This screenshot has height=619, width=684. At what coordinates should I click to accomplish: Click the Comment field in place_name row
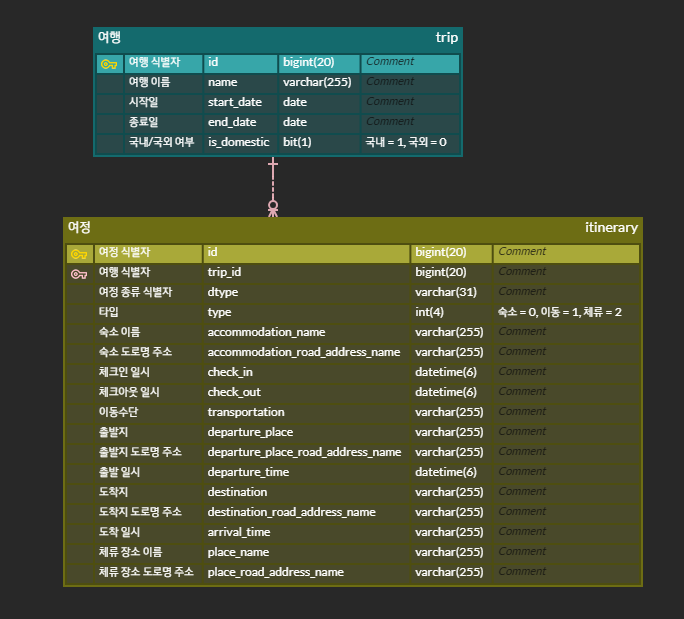click(x=566, y=553)
